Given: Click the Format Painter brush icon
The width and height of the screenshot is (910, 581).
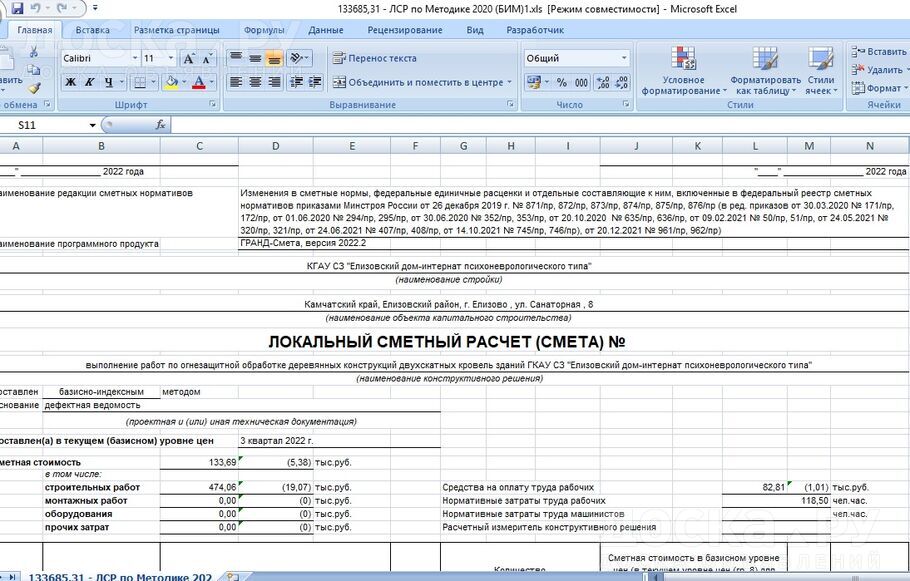Looking at the screenshot, I should click(x=33, y=87).
